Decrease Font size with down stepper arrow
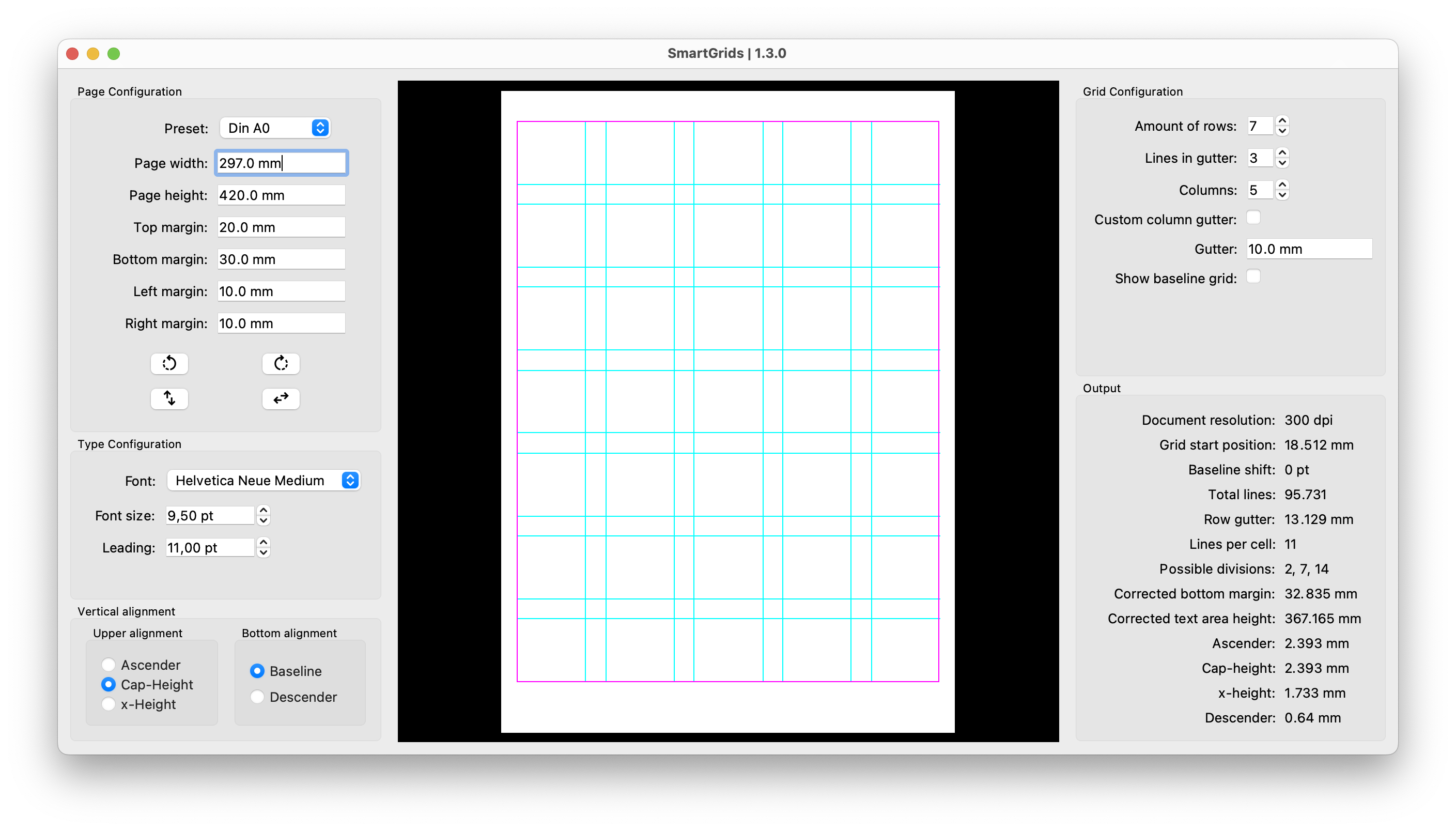1456x831 pixels. [x=263, y=520]
